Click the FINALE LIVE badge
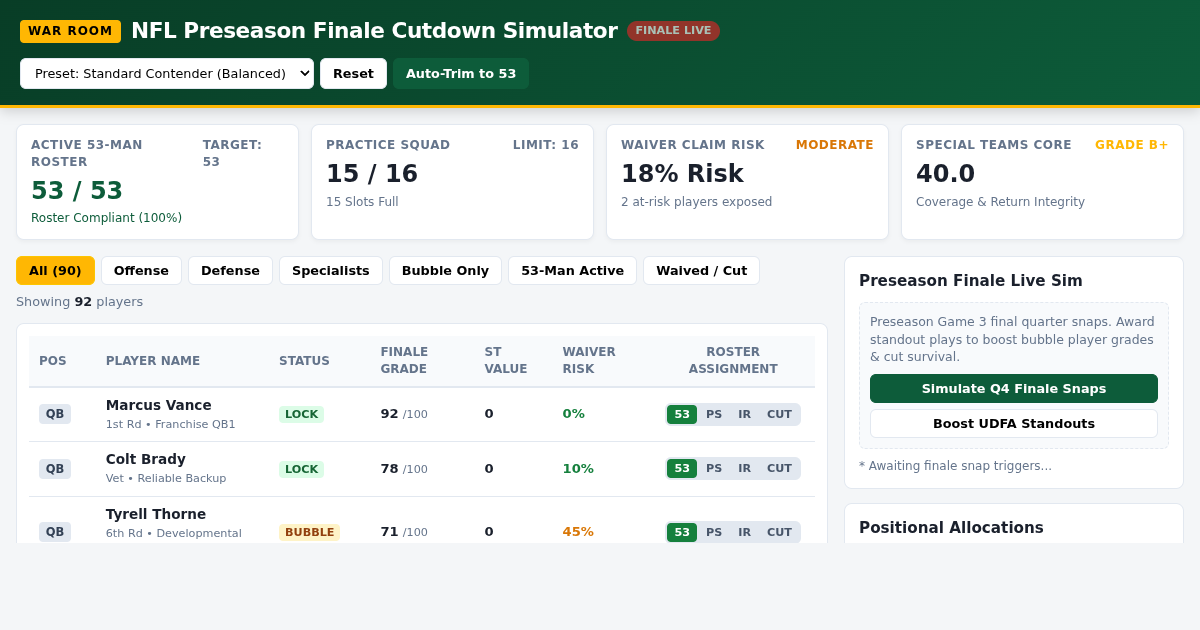Screen dimensions: 1200x630 coord(673,31)
